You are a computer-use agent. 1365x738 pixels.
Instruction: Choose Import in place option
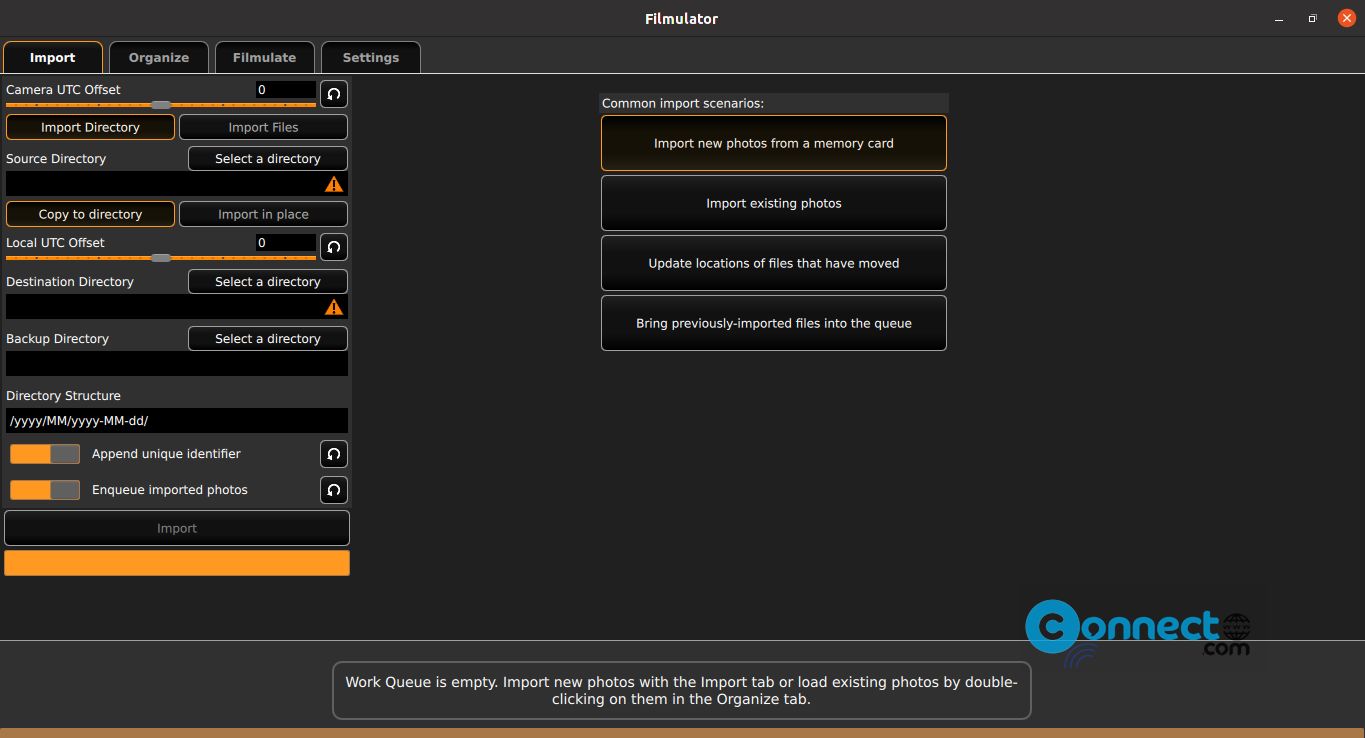tap(263, 214)
